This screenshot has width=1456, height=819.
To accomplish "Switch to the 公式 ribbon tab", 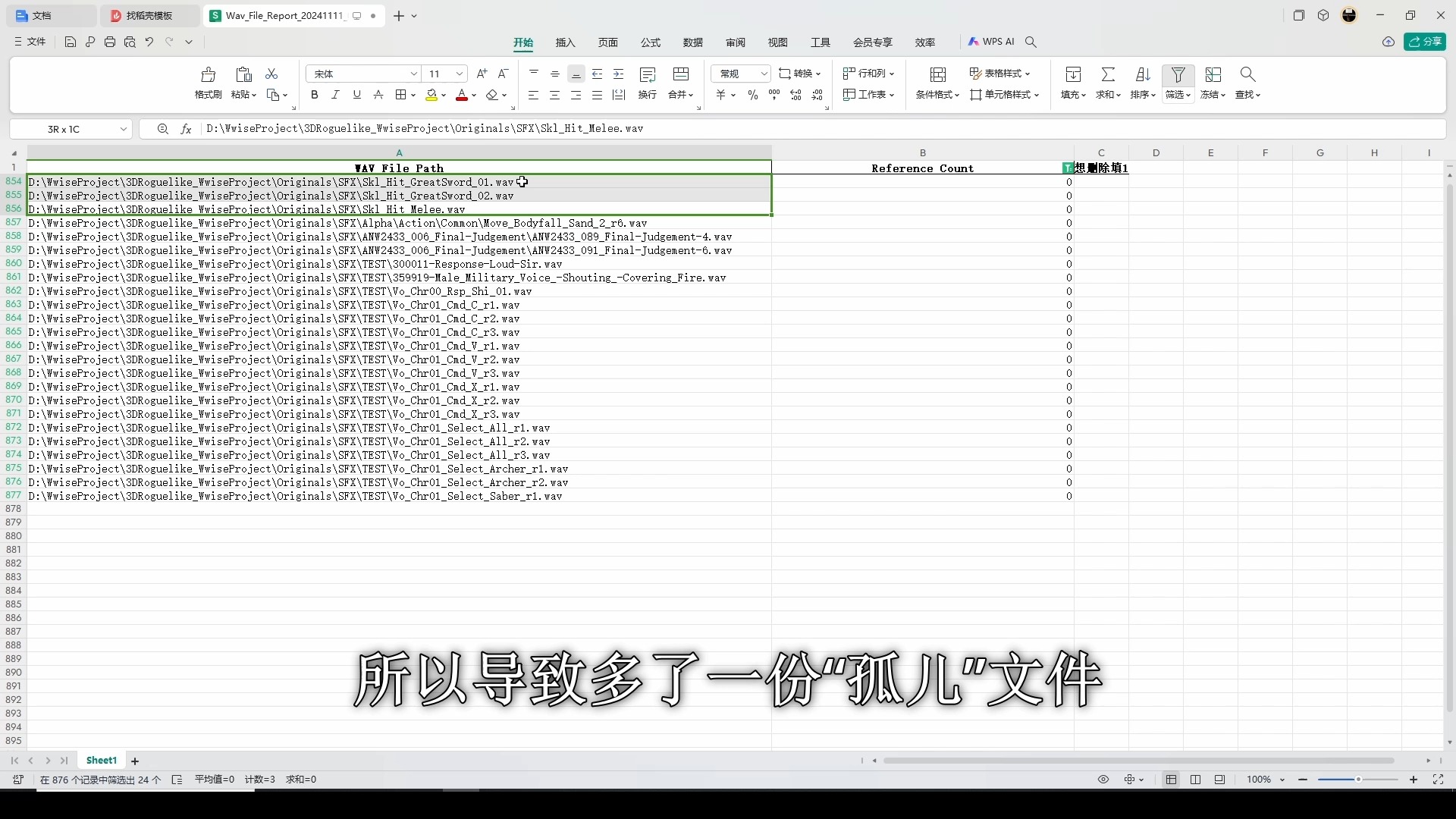I will (x=651, y=42).
